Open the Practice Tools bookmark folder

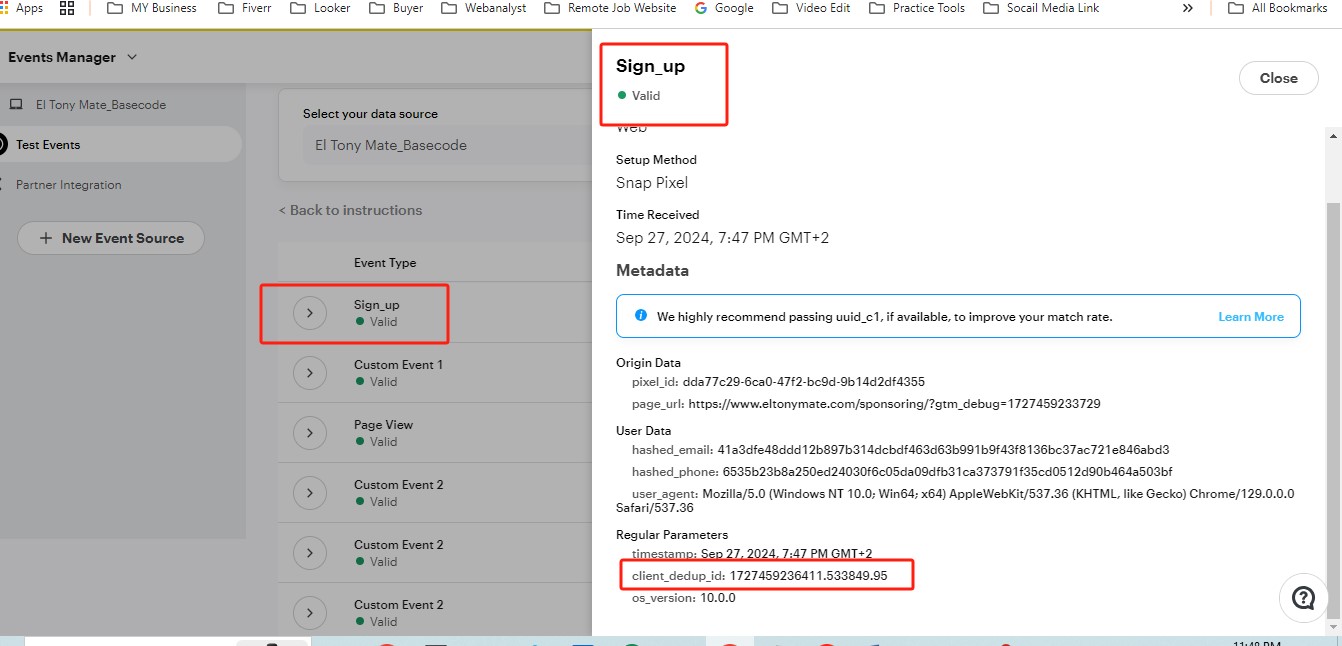(x=917, y=8)
